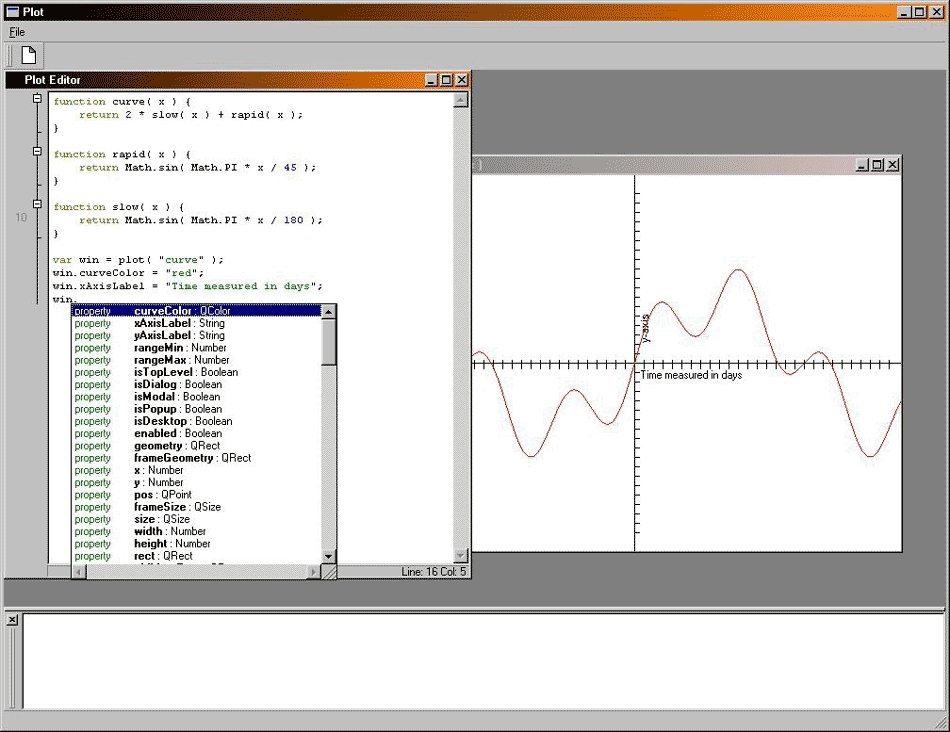Click the editor scrollbar up arrow
The width and height of the screenshot is (950, 732).
(x=461, y=100)
